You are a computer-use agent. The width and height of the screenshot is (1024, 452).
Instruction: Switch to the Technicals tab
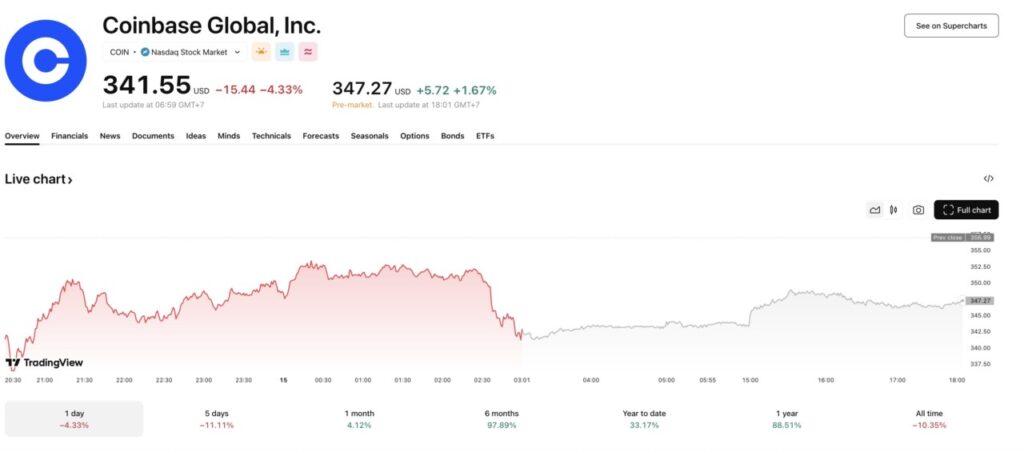pos(271,136)
